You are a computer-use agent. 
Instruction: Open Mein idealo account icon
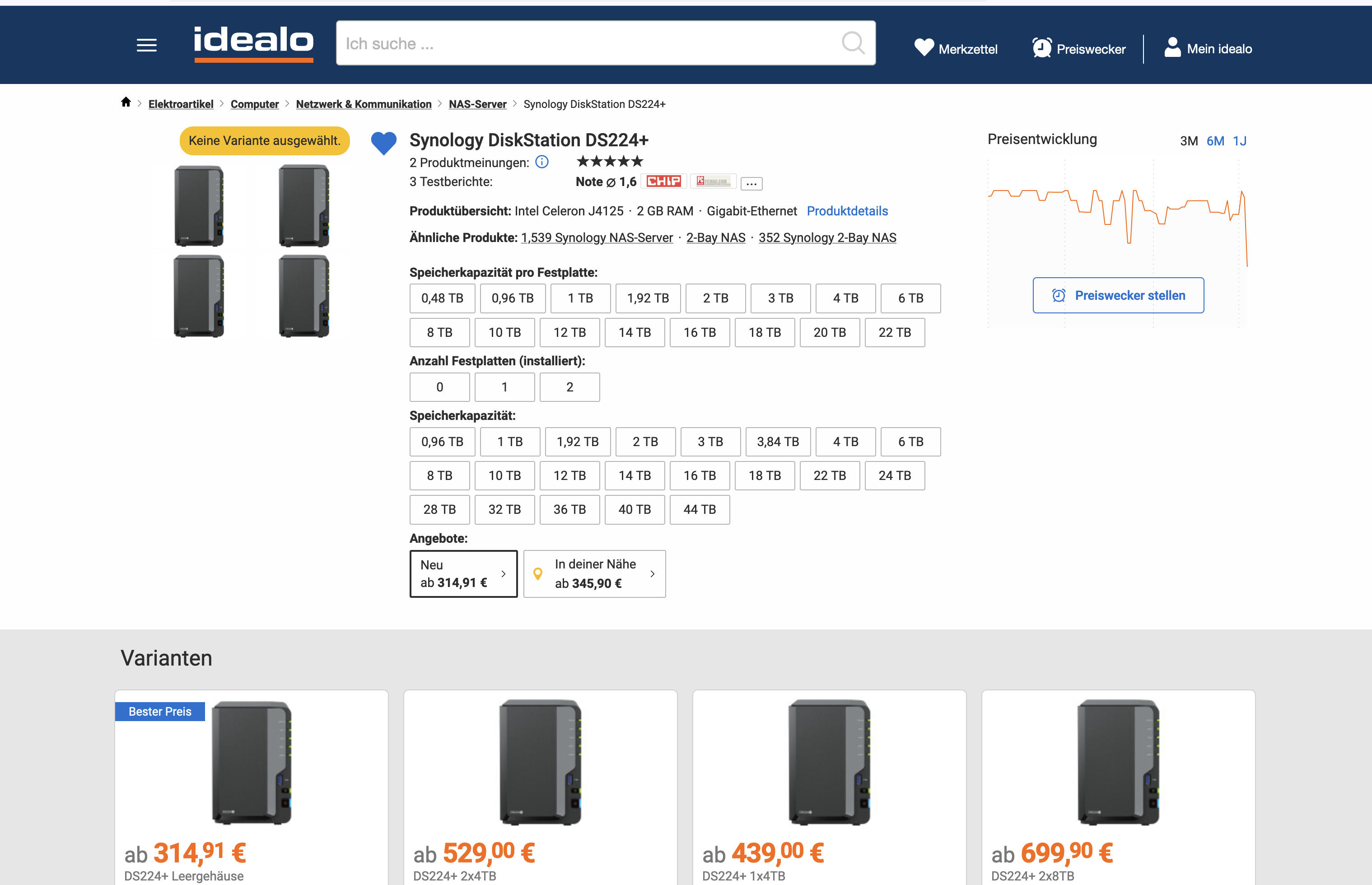click(1172, 48)
